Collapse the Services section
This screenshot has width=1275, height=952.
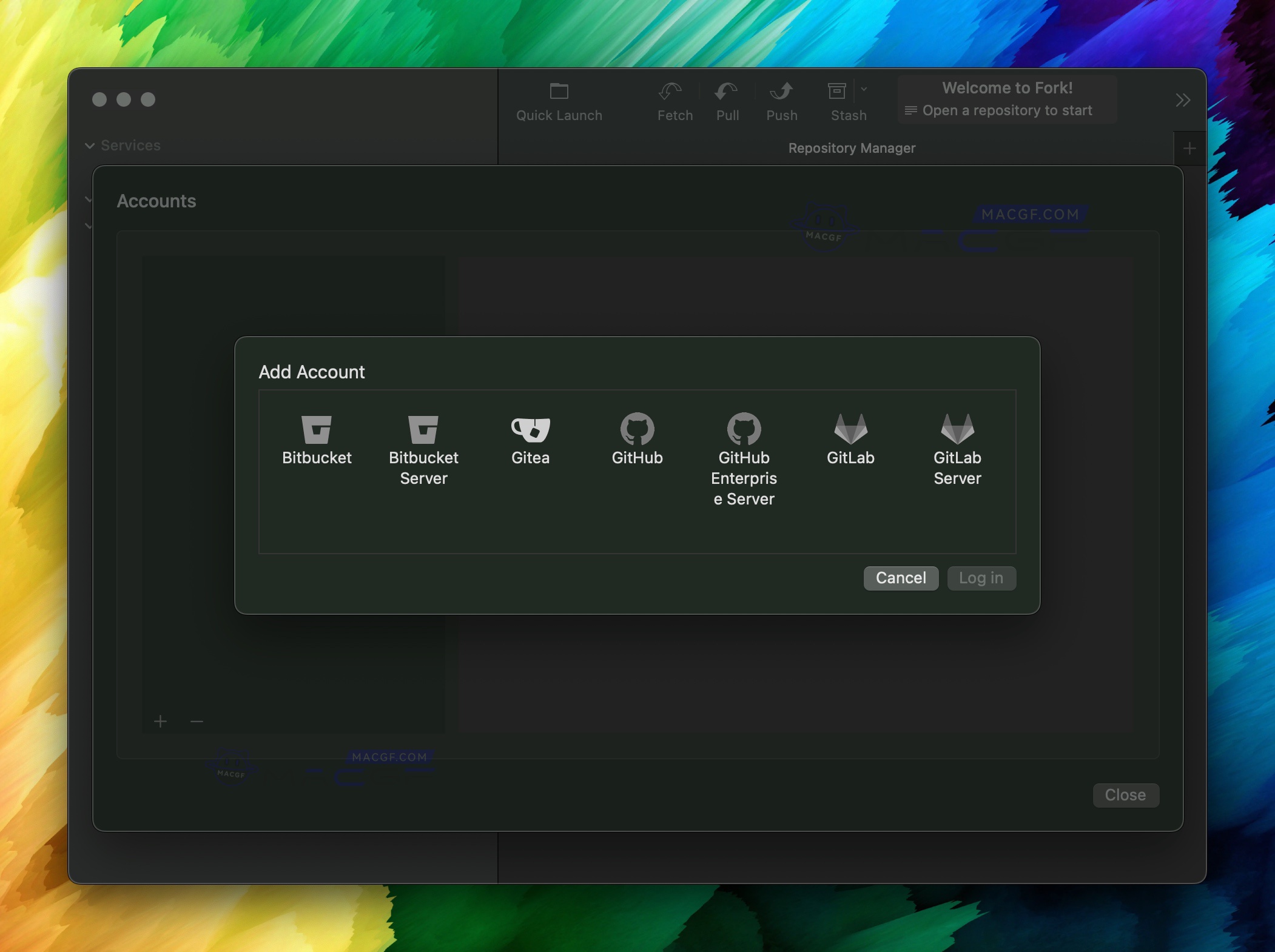(90, 146)
